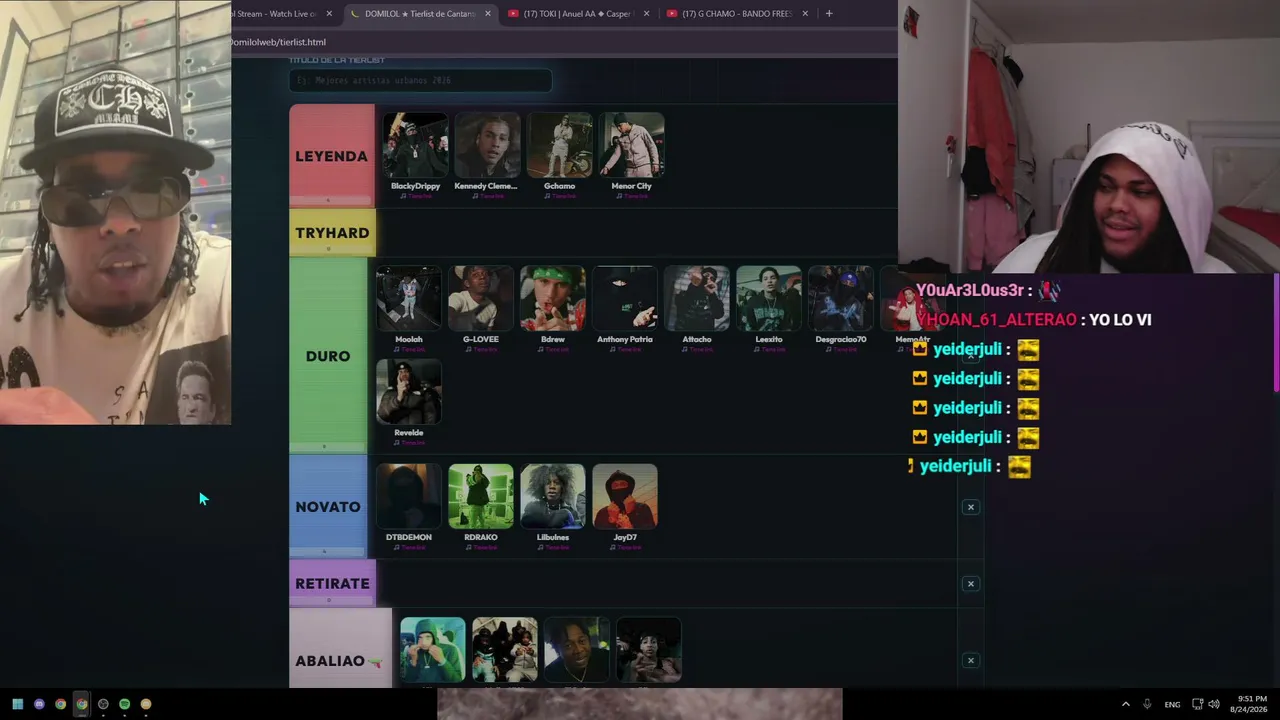Show hidden system tray icons
The height and width of the screenshot is (720, 1280).
pyautogui.click(x=1125, y=704)
